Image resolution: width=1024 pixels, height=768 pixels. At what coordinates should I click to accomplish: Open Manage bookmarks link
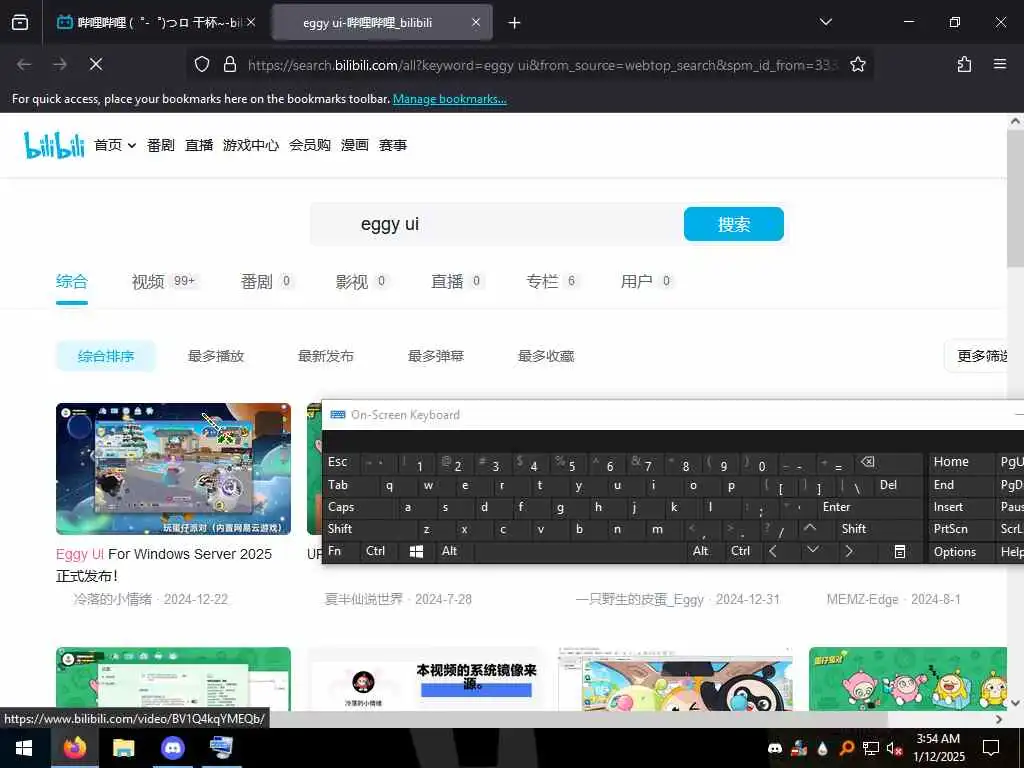449,99
